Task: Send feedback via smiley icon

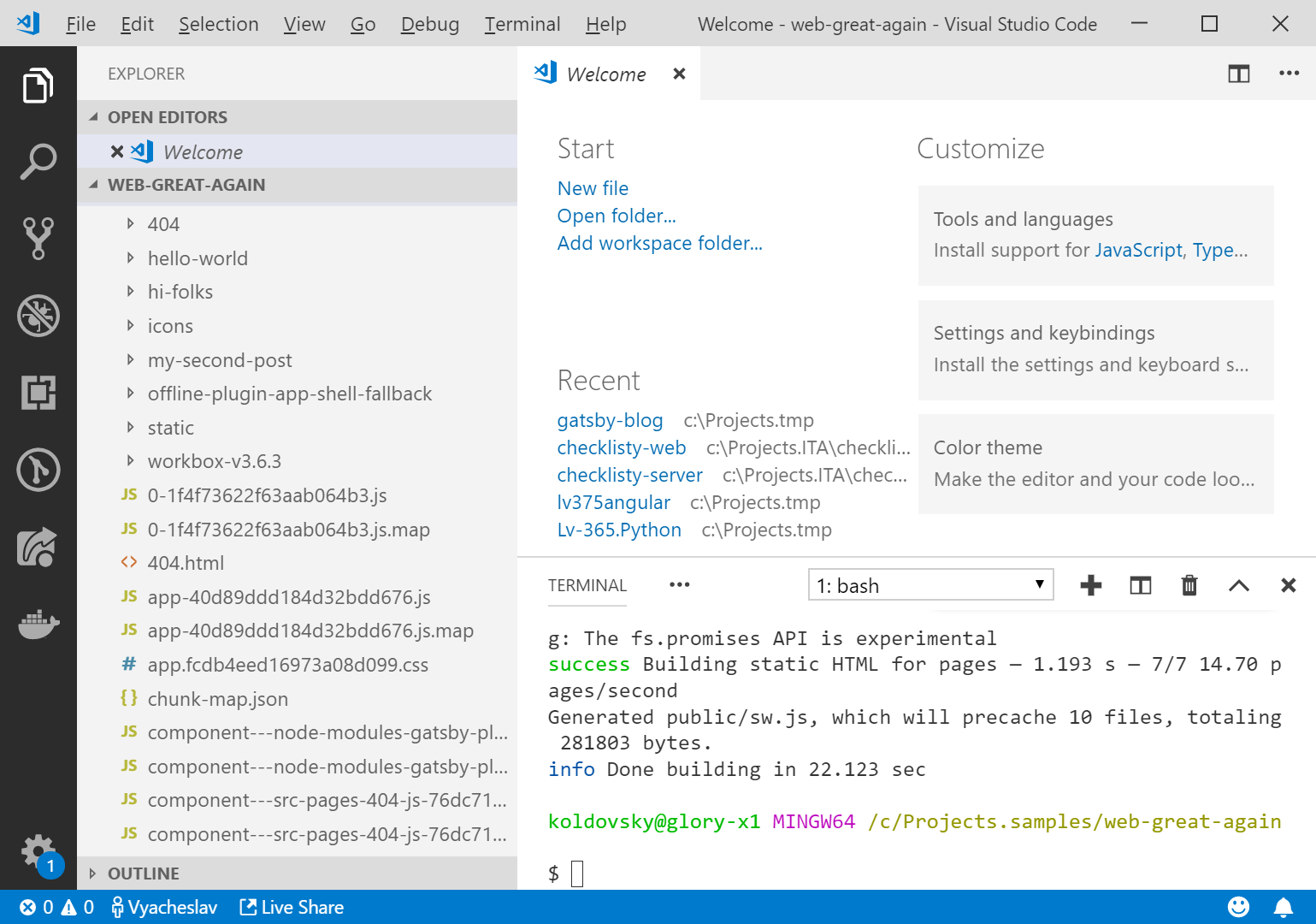Action: (1238, 907)
